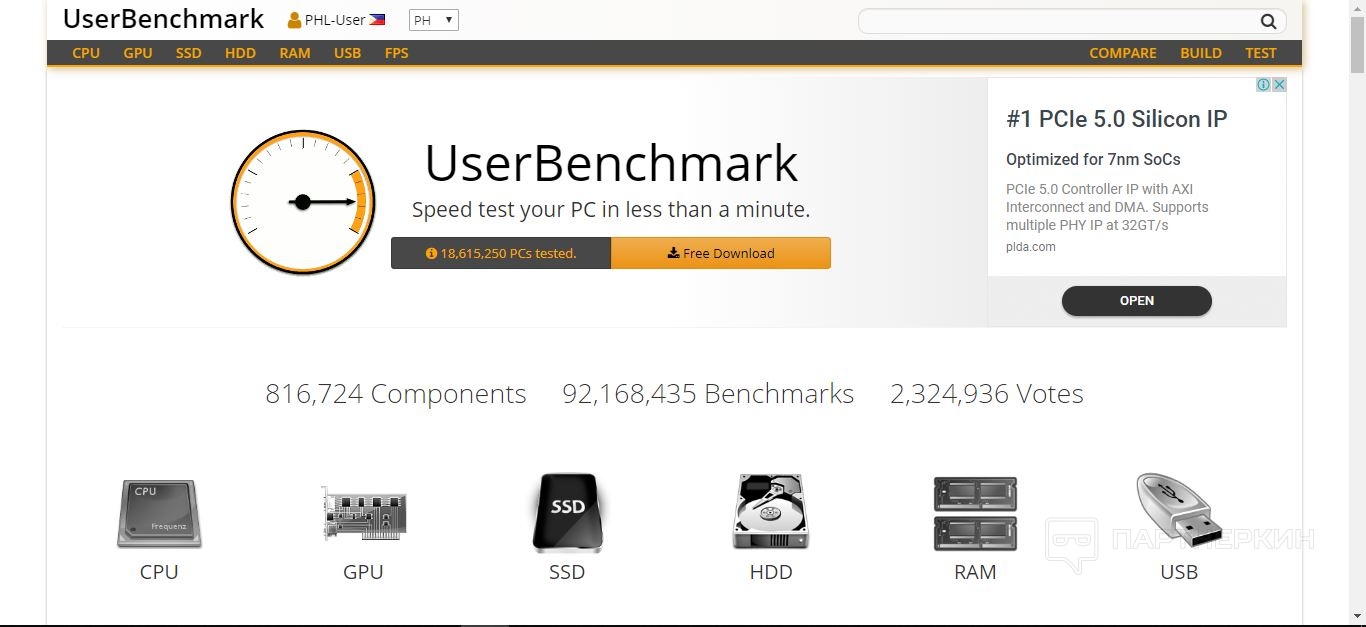Click the speedometer gauge logo
The image size is (1366, 627).
click(303, 202)
